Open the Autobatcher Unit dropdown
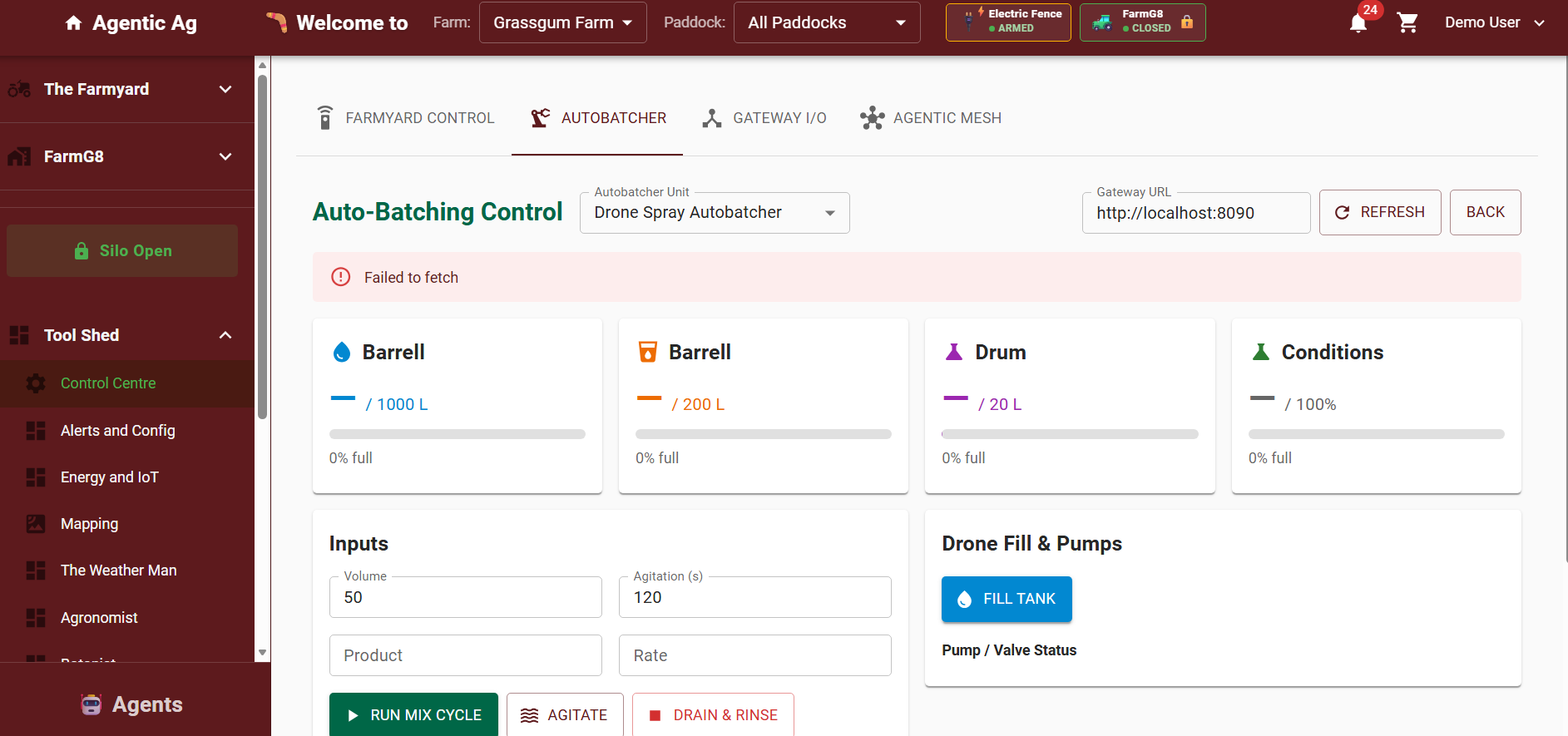 tap(715, 213)
